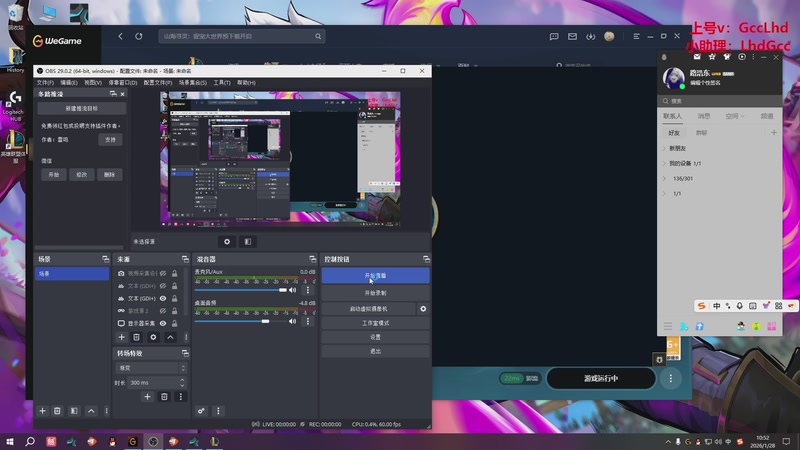Open filters icon below OBS preview

248,242
